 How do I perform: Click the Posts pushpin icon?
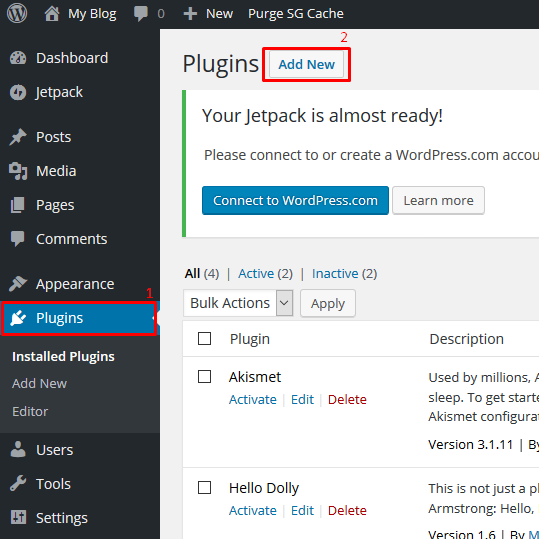tap(18, 137)
